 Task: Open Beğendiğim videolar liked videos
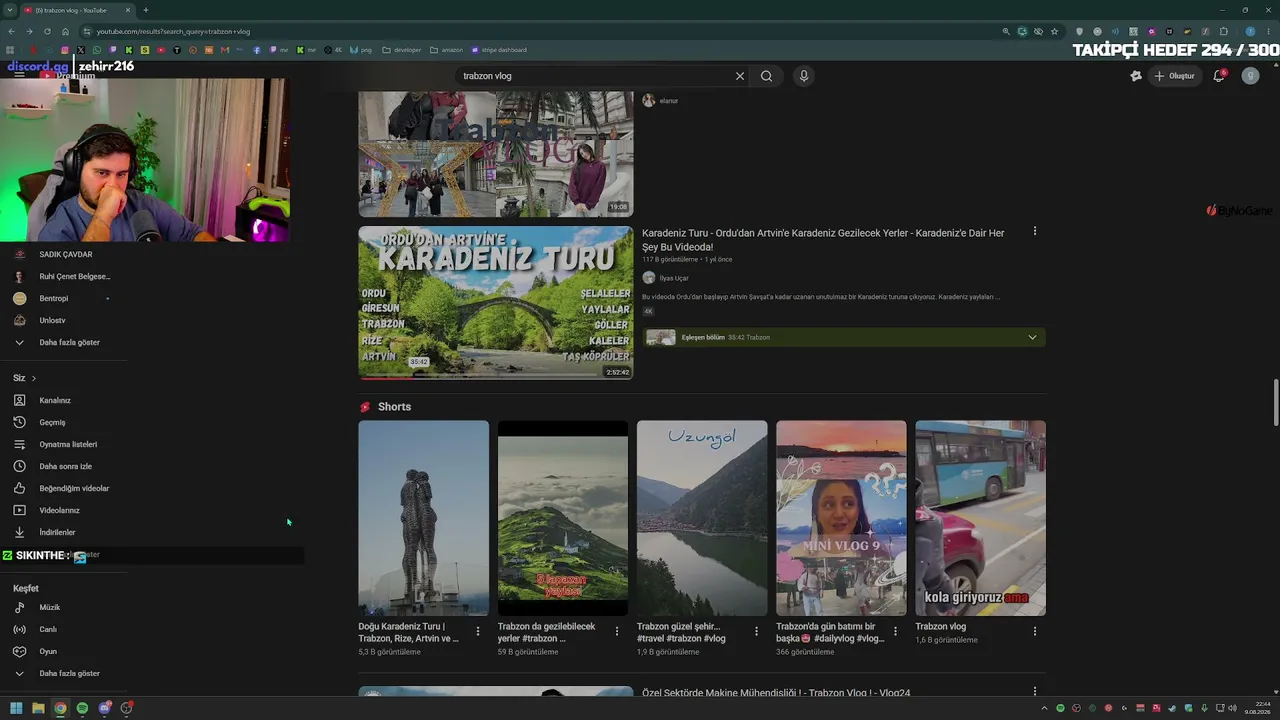coord(74,488)
